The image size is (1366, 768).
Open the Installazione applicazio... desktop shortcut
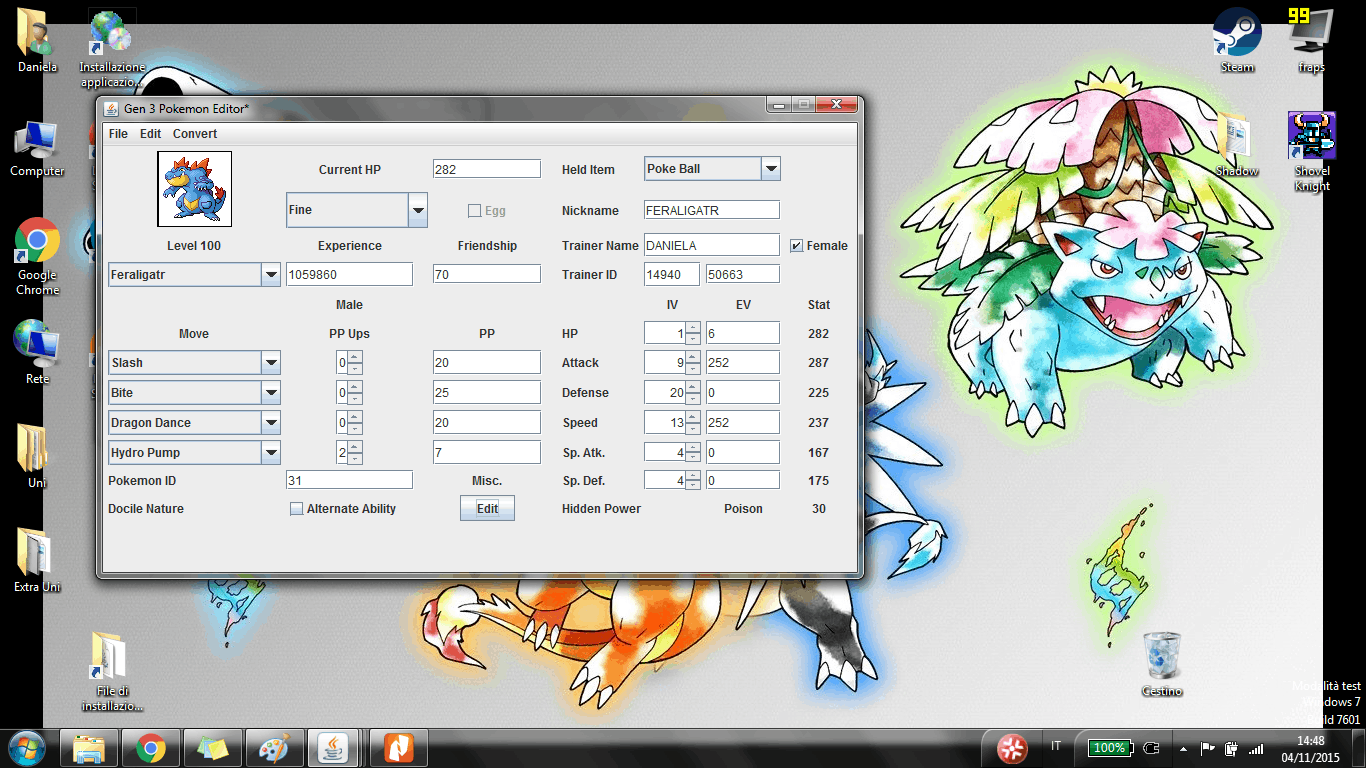112,46
